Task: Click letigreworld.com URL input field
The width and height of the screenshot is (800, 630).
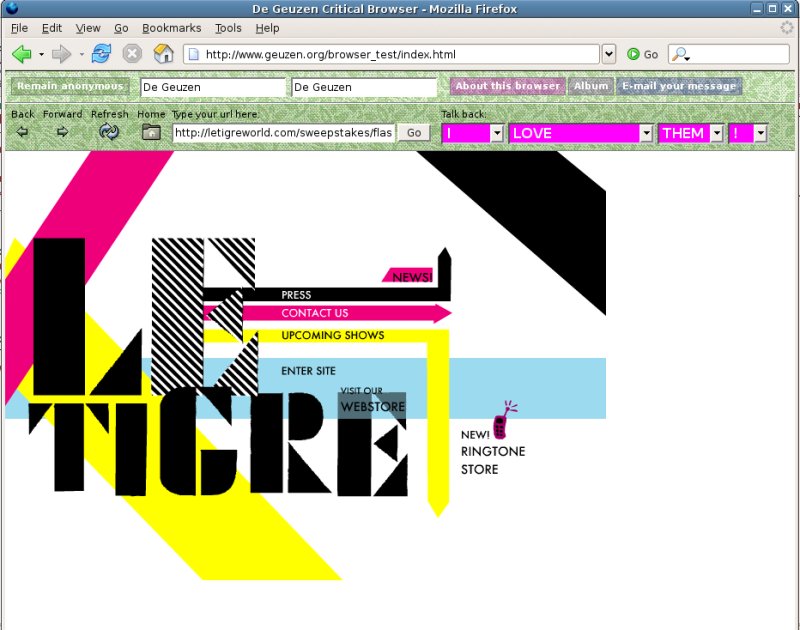Action: [283, 133]
